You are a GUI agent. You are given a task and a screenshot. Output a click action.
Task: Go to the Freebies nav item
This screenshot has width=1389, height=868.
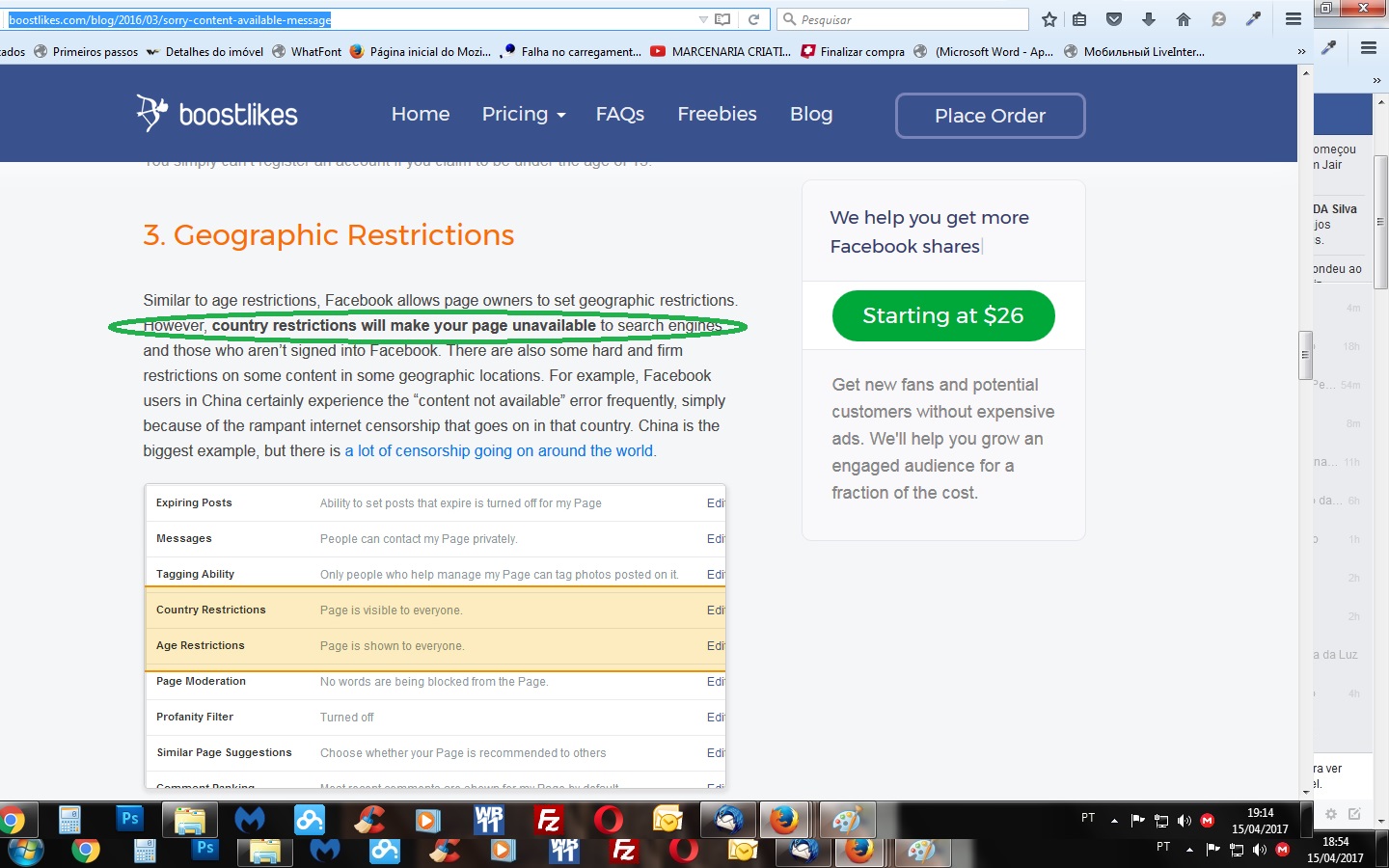(x=718, y=114)
